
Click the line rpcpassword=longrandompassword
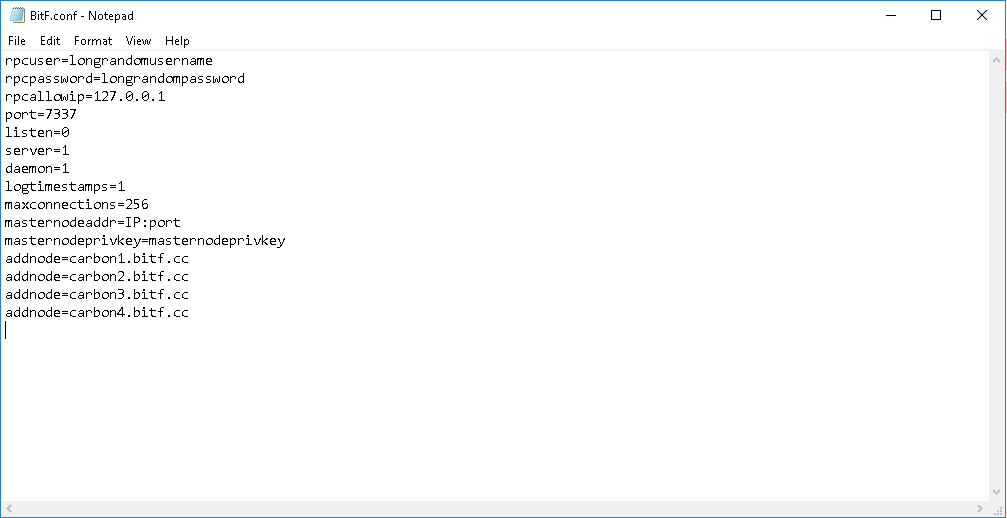point(125,79)
